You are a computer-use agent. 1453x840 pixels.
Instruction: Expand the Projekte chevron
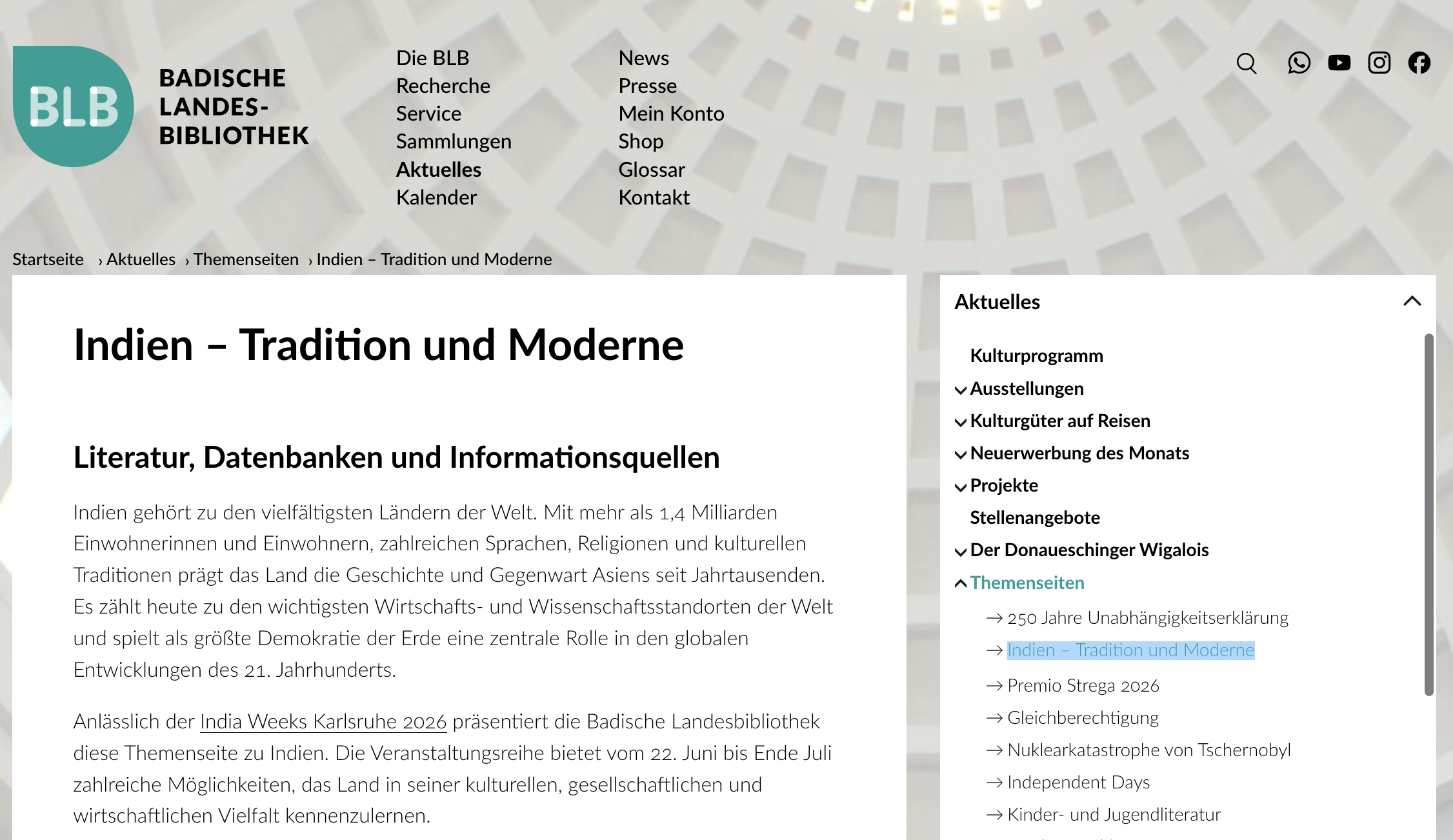tap(961, 486)
